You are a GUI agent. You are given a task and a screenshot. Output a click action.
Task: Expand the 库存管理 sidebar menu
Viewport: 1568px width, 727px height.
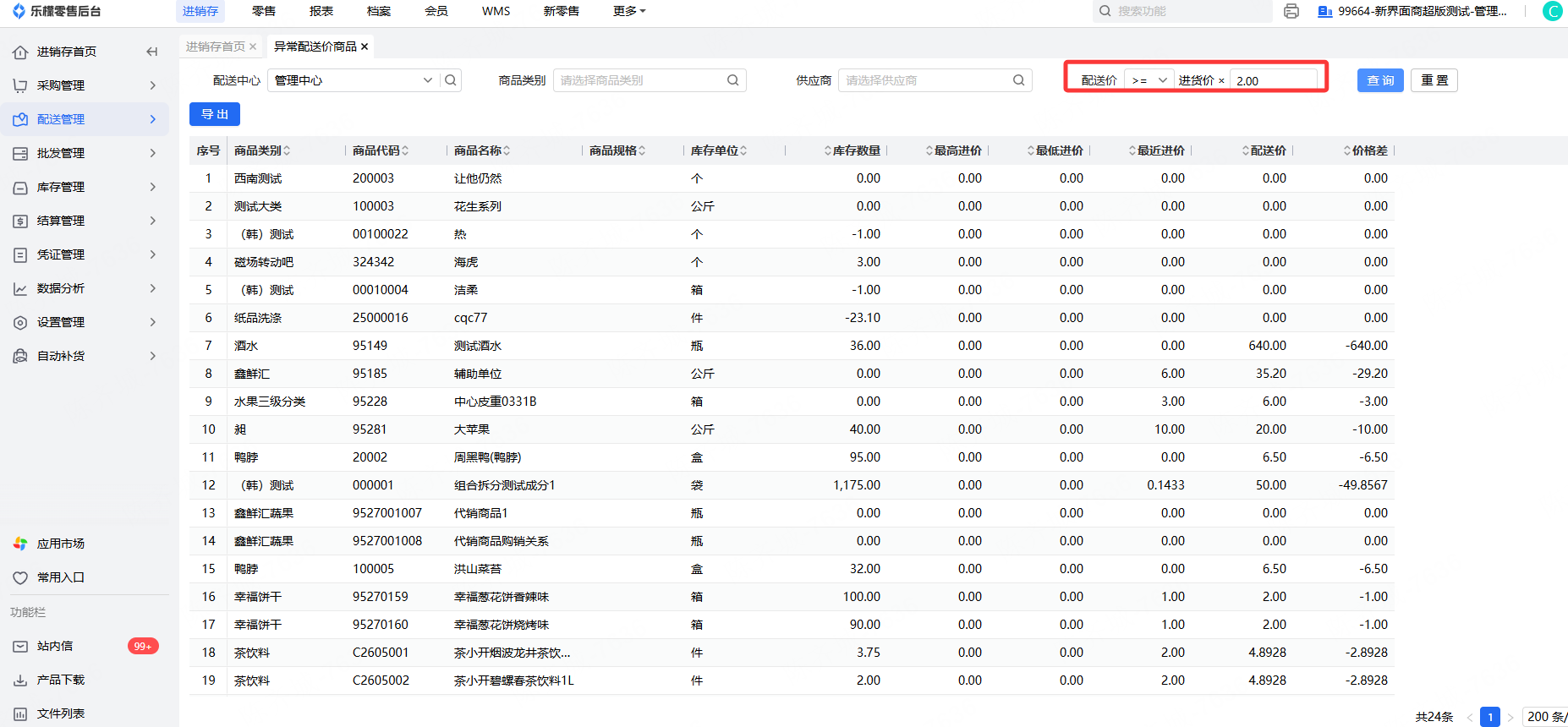coord(153,187)
